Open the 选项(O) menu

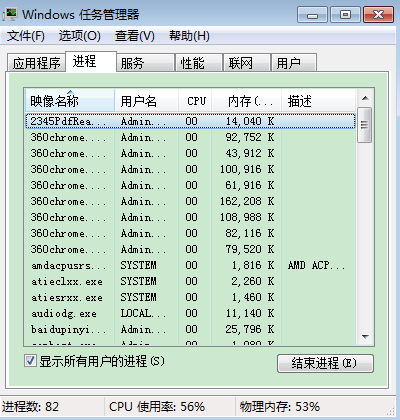coord(80,36)
